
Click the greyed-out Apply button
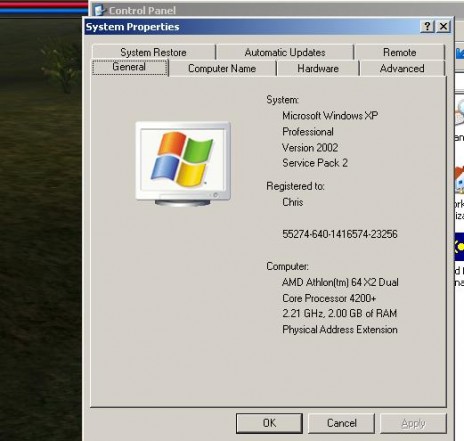(413, 423)
